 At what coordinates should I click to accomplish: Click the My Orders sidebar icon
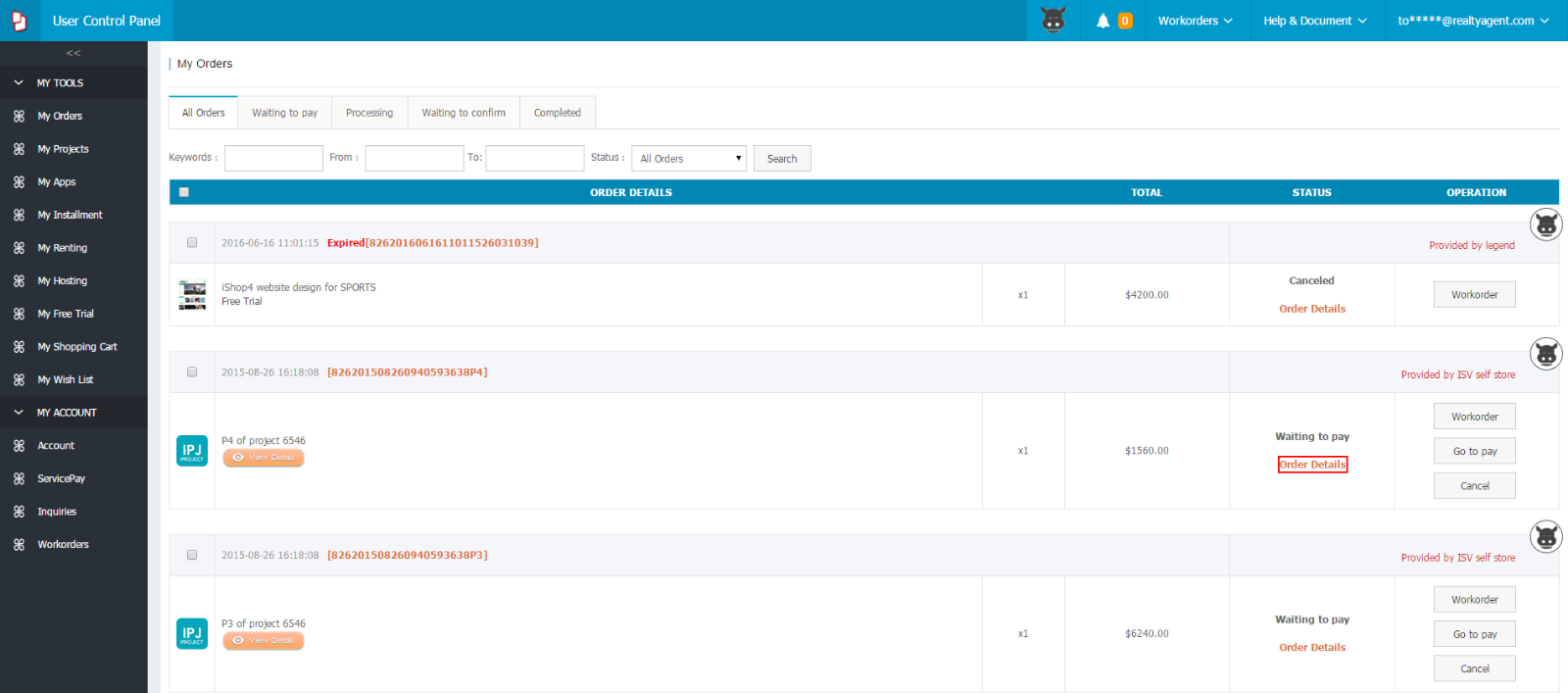click(x=19, y=116)
